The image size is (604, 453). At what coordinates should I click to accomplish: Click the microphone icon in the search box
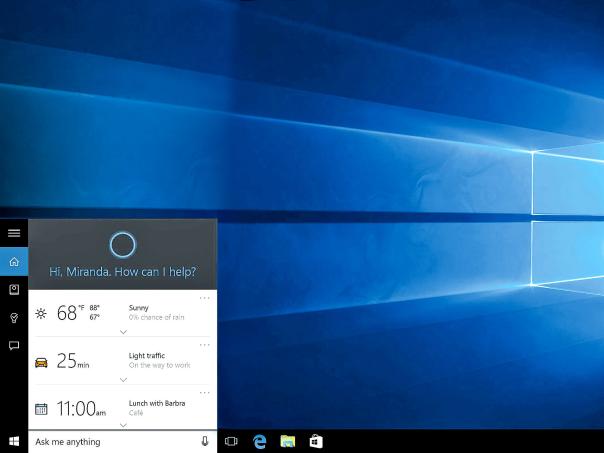tap(205, 441)
